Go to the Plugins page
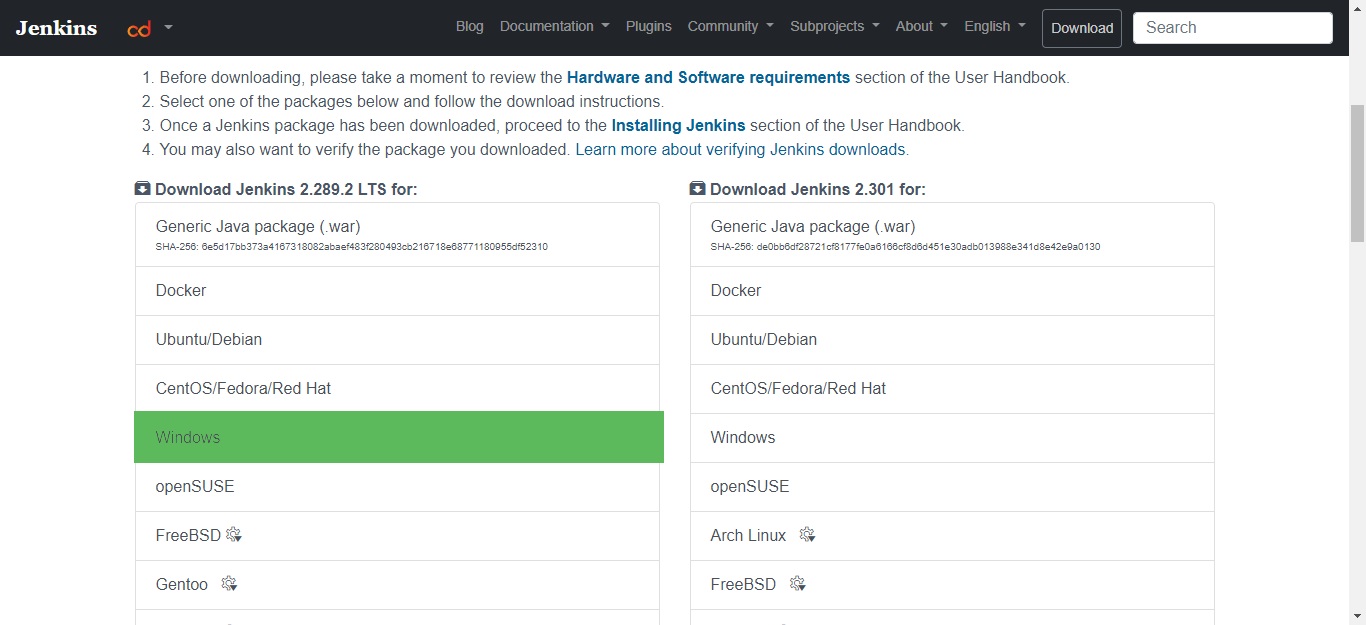The image size is (1366, 625). (649, 27)
